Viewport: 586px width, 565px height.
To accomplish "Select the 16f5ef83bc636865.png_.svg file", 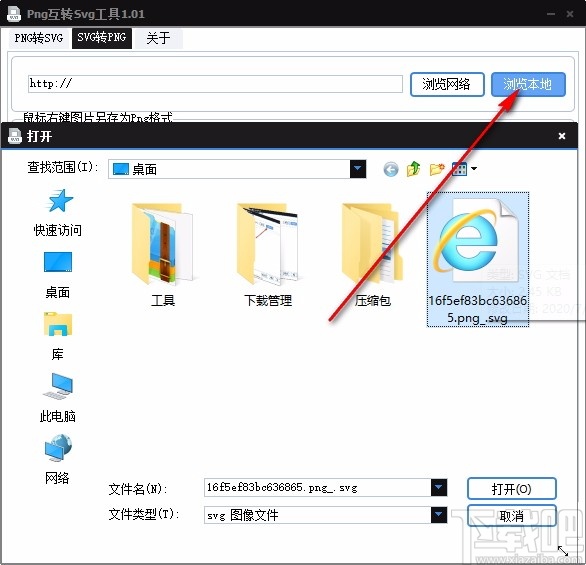I will [478, 259].
